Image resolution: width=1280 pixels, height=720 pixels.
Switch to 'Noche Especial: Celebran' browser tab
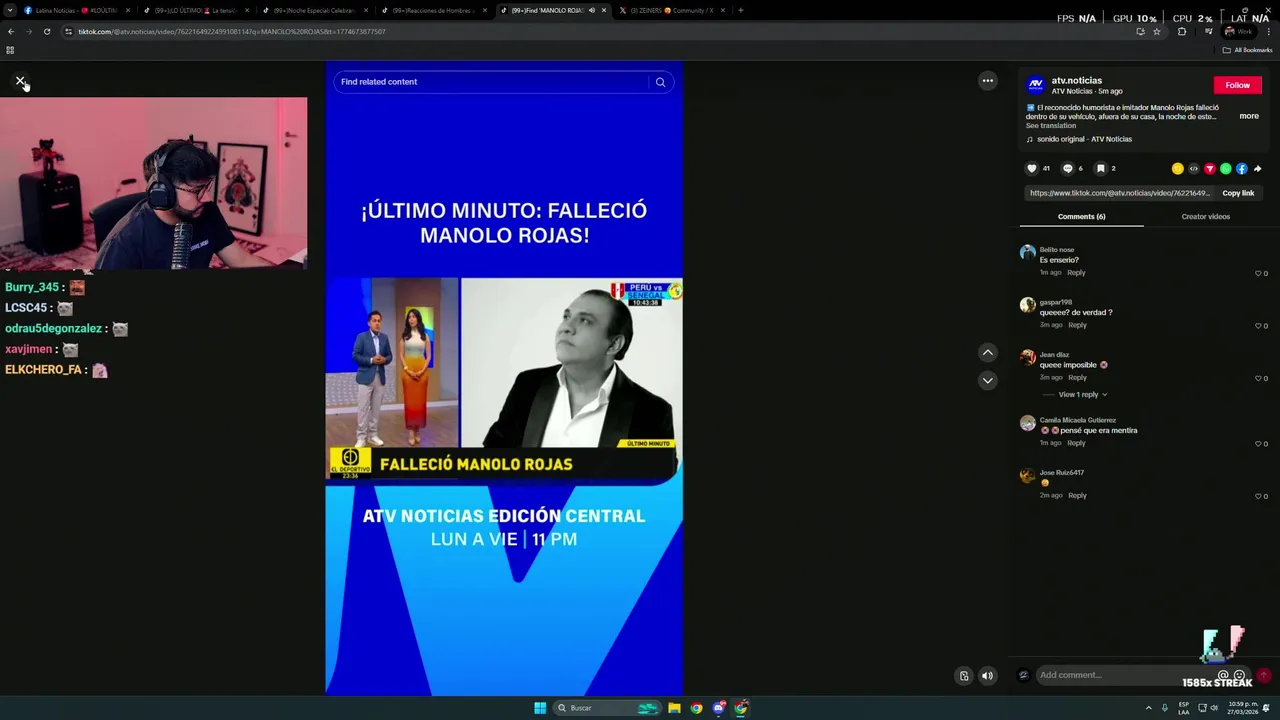click(314, 10)
